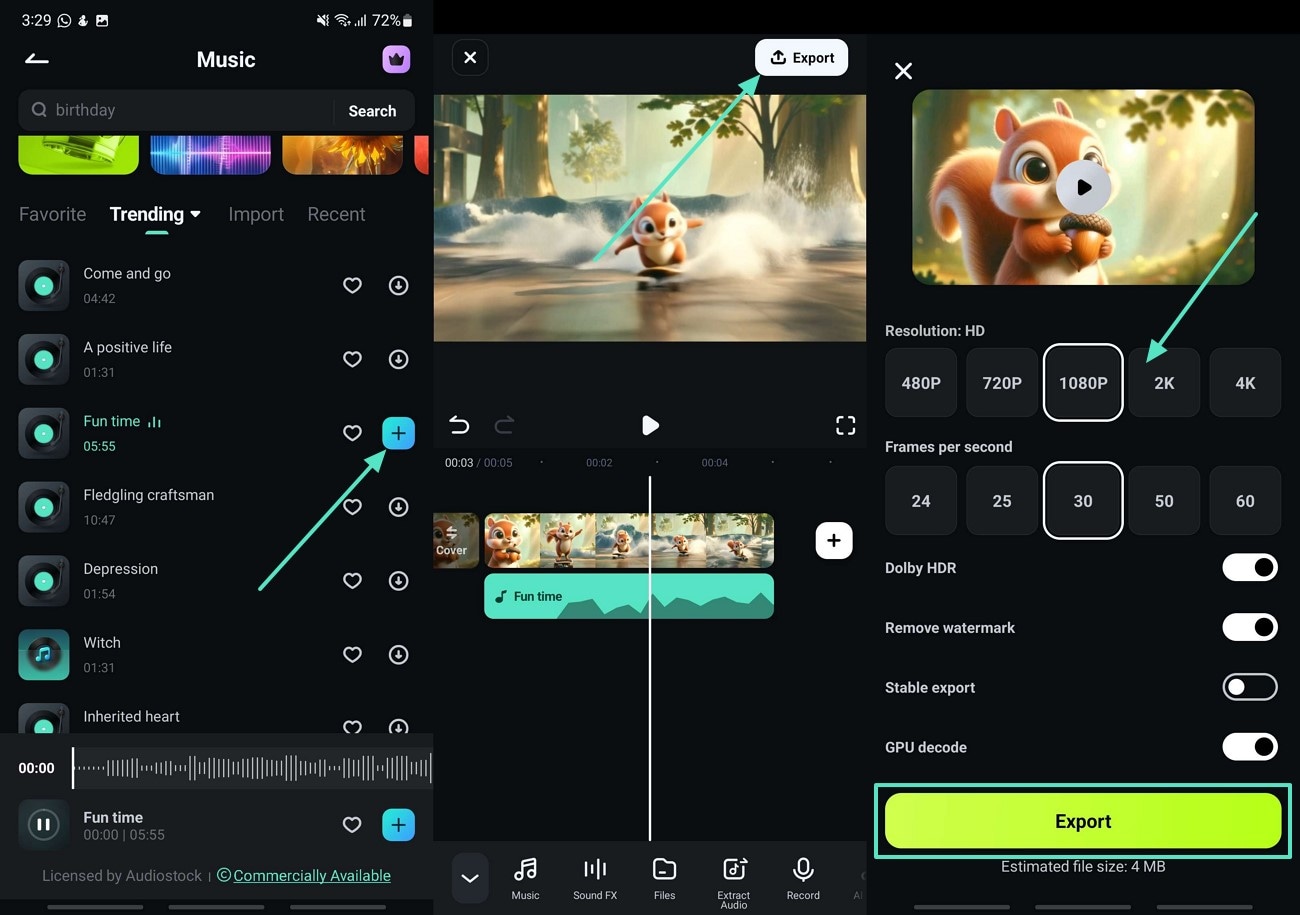Switch to Import tab
This screenshot has height=915, width=1300.
[x=256, y=214]
